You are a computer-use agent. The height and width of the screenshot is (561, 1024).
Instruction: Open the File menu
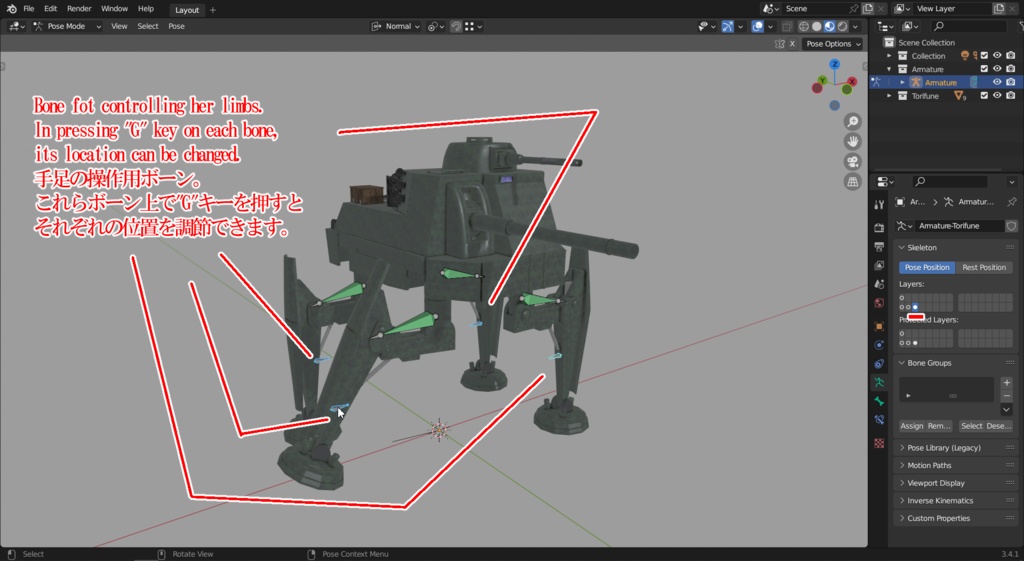point(29,9)
